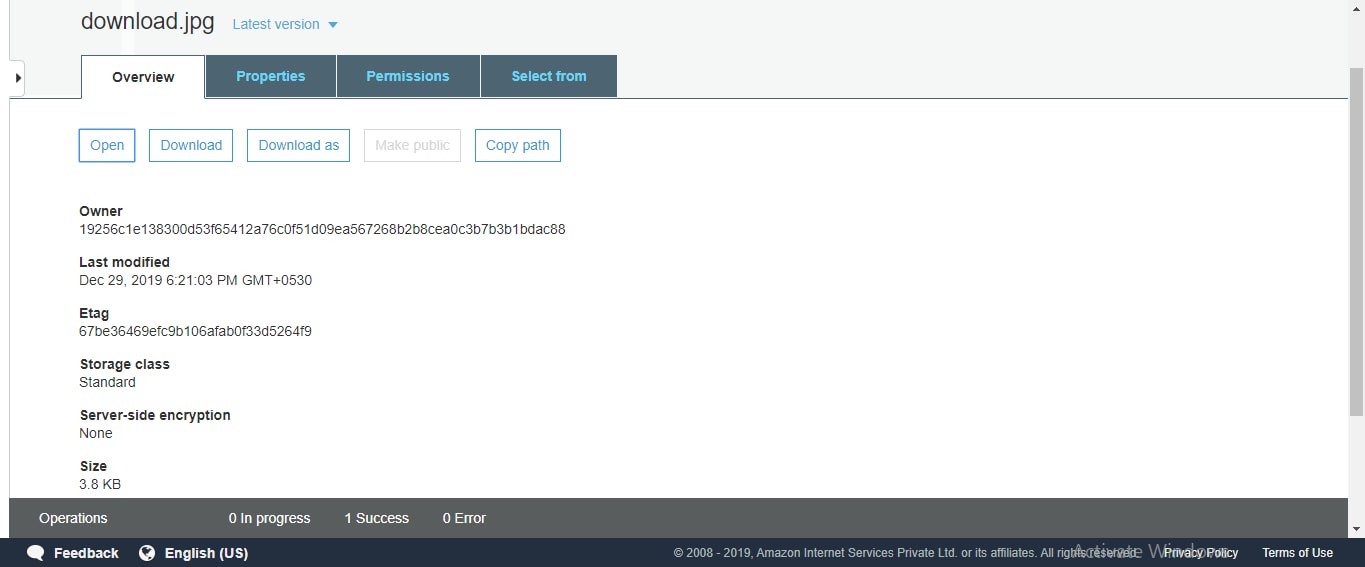This screenshot has width=1365, height=567.
Task: Click the Server-side encryption value None
Action: pyautogui.click(x=96, y=433)
